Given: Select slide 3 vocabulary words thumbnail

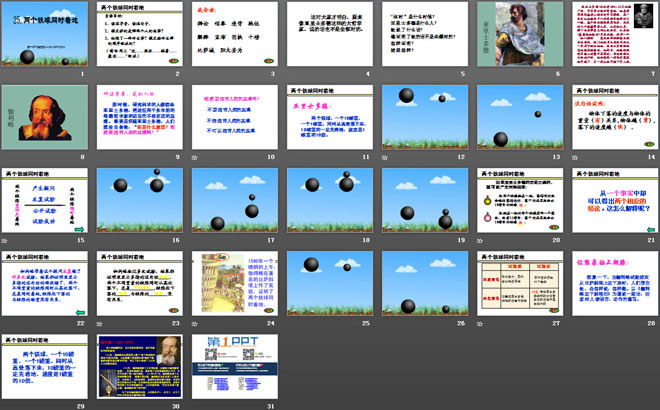Looking at the screenshot, I should (235, 34).
